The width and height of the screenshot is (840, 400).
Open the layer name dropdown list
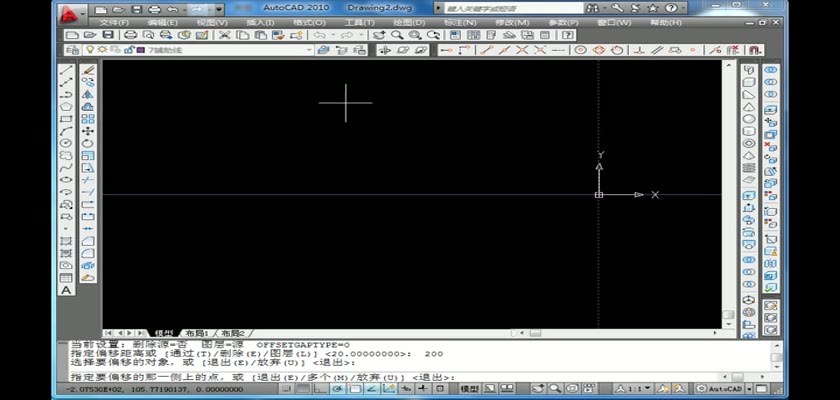pyautogui.click(x=310, y=50)
